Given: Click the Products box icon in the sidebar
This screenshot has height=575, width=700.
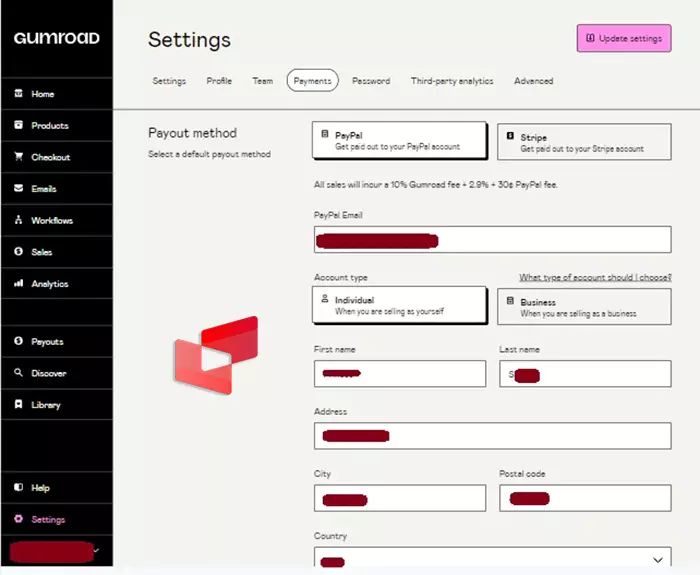Looking at the screenshot, I should click(18, 125).
